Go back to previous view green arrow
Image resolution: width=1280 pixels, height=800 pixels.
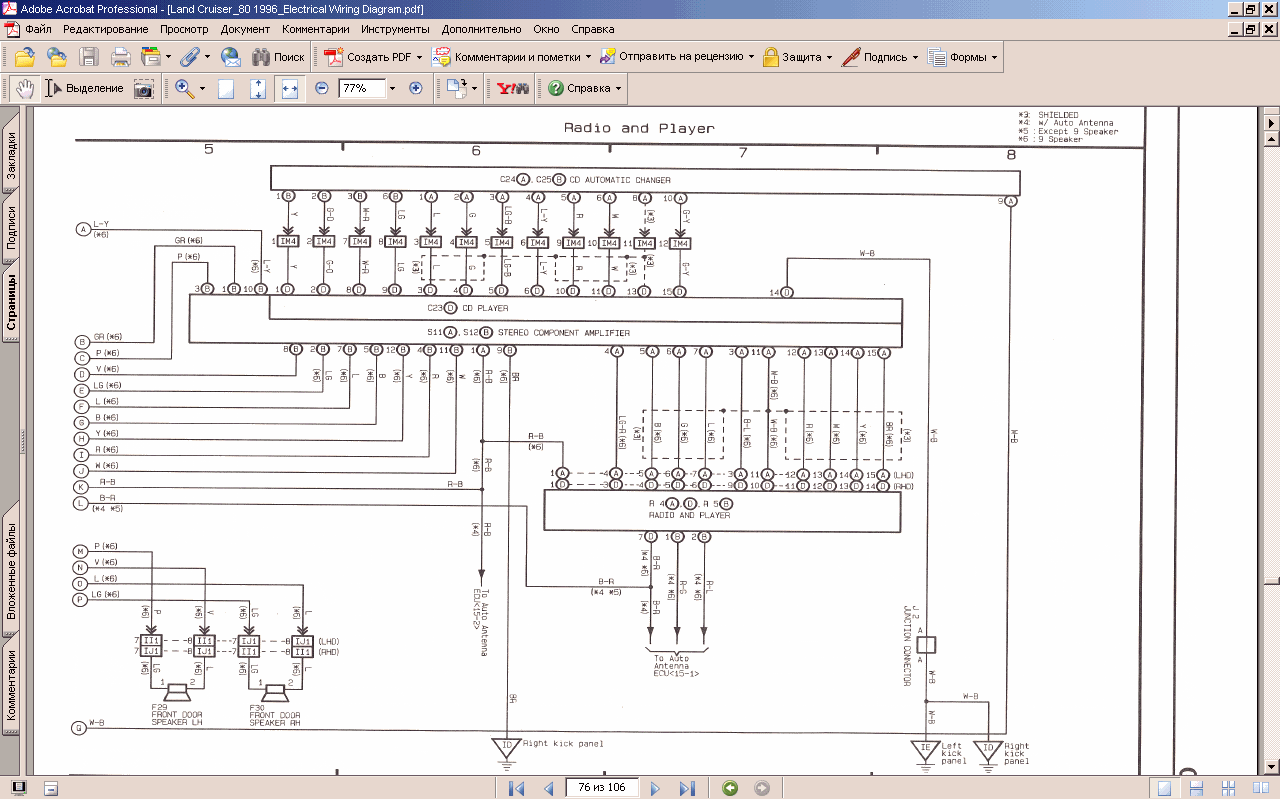pyautogui.click(x=730, y=788)
